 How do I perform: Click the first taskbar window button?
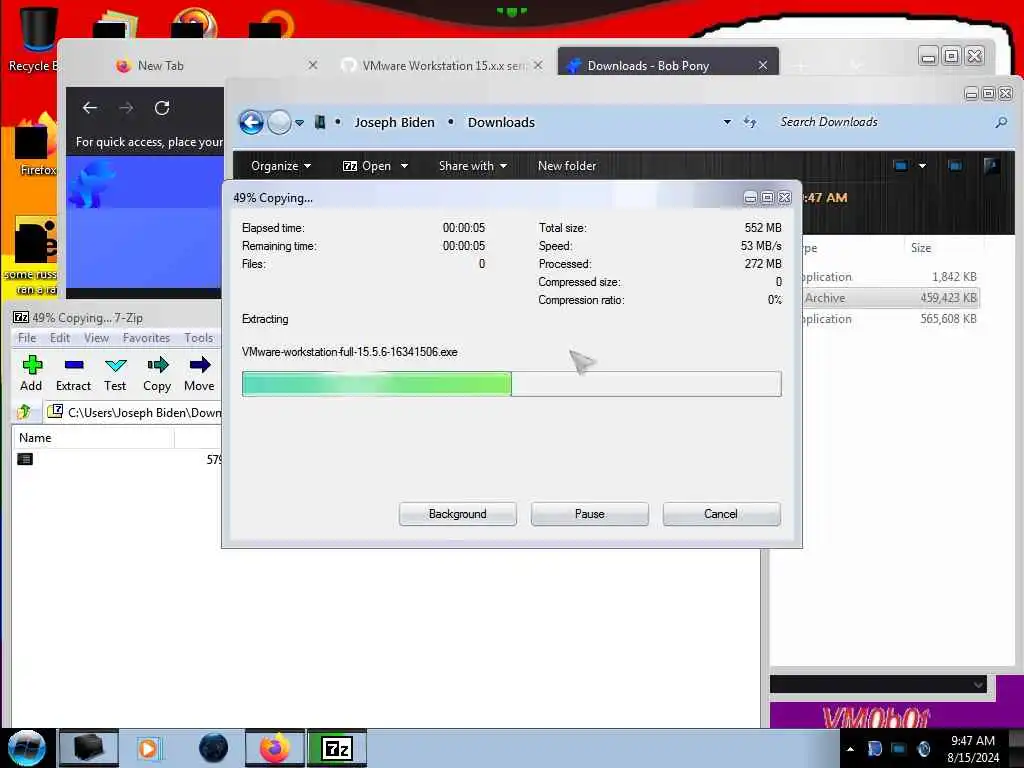[x=89, y=748]
